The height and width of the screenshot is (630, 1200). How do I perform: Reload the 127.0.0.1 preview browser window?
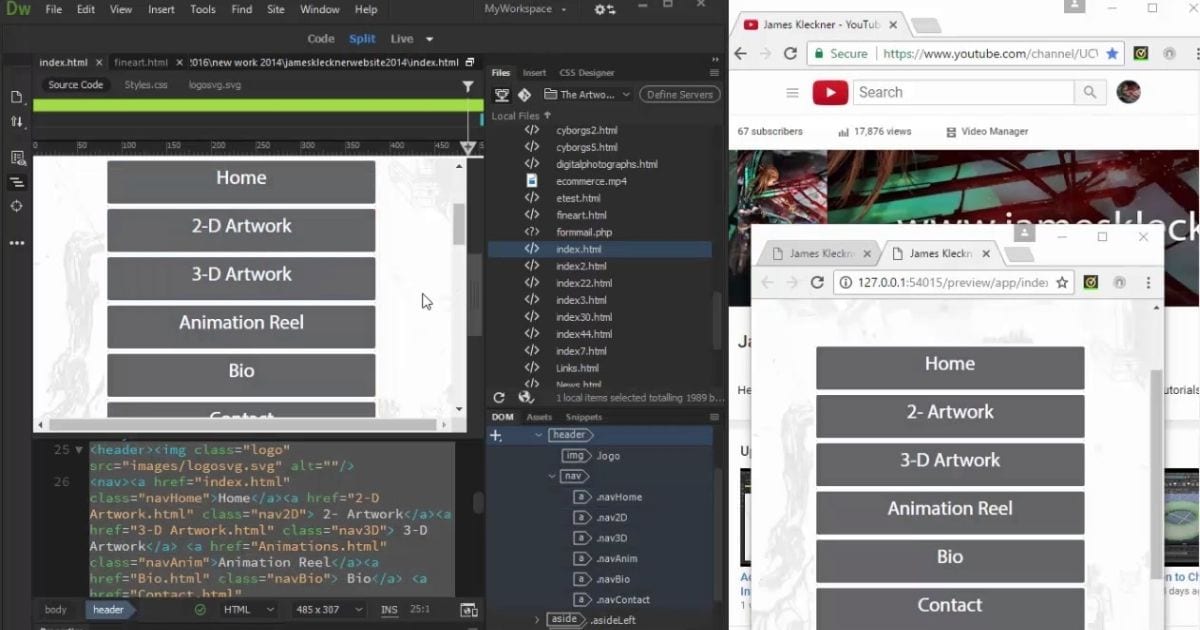817,283
